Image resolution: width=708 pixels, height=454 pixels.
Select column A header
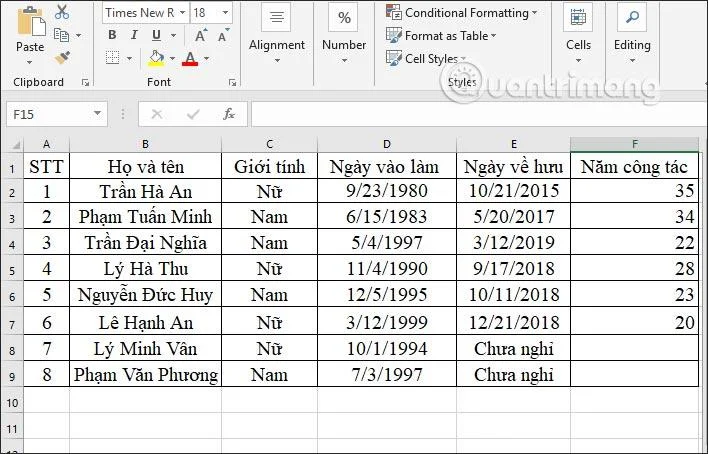click(x=47, y=145)
